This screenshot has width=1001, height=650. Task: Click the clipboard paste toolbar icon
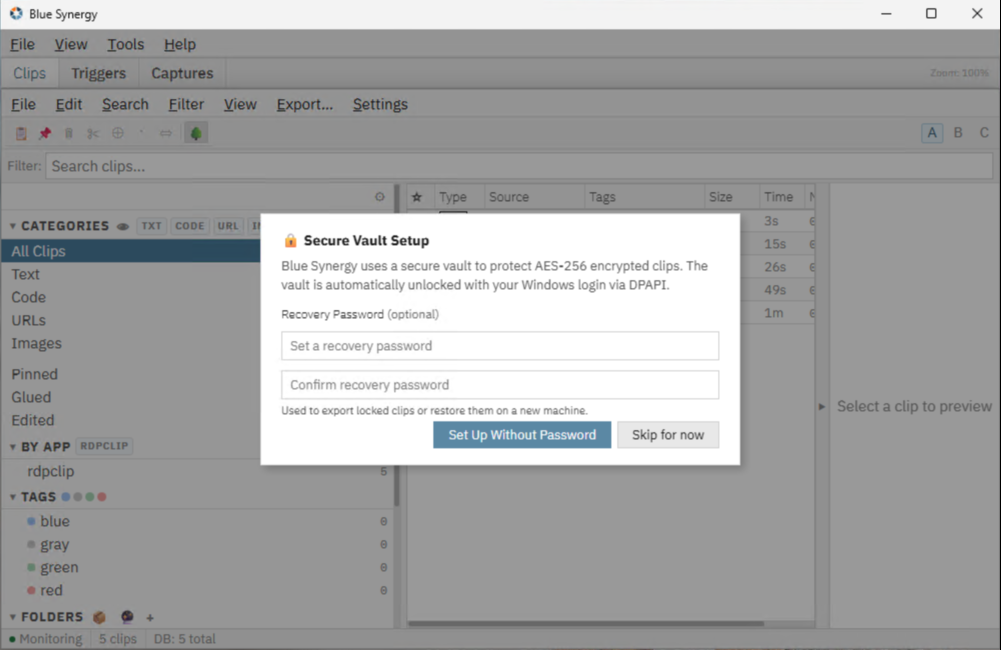(x=21, y=133)
